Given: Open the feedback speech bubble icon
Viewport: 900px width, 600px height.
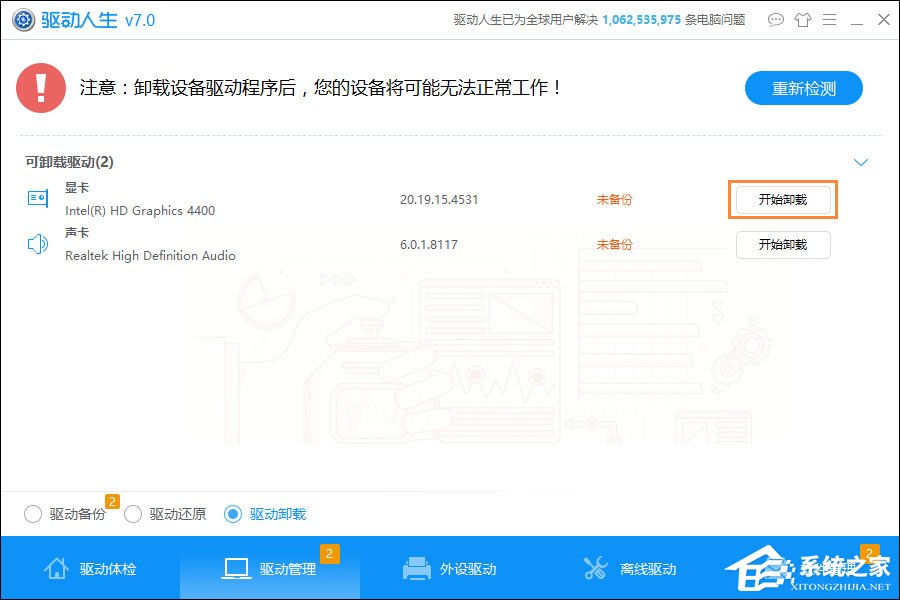Looking at the screenshot, I should [x=776, y=19].
